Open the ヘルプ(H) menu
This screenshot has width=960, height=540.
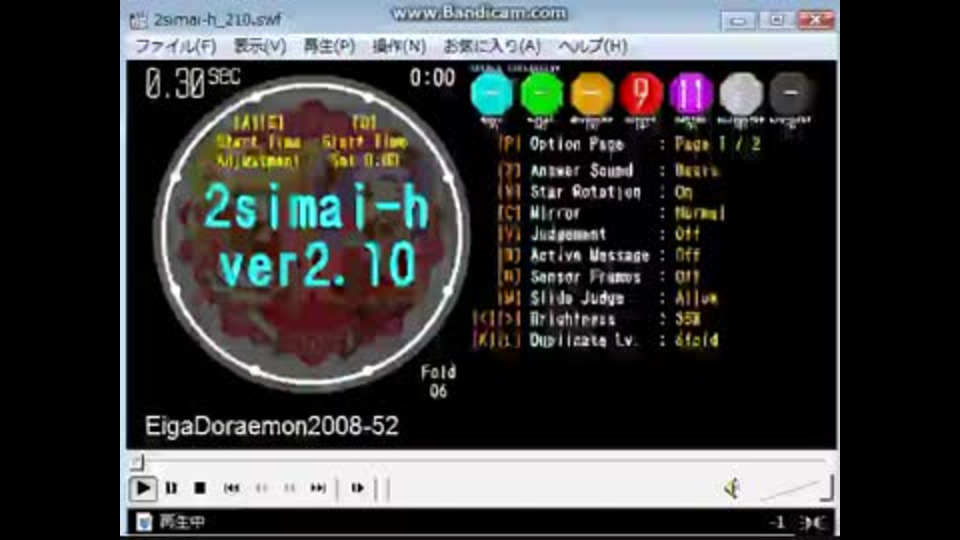(592, 47)
